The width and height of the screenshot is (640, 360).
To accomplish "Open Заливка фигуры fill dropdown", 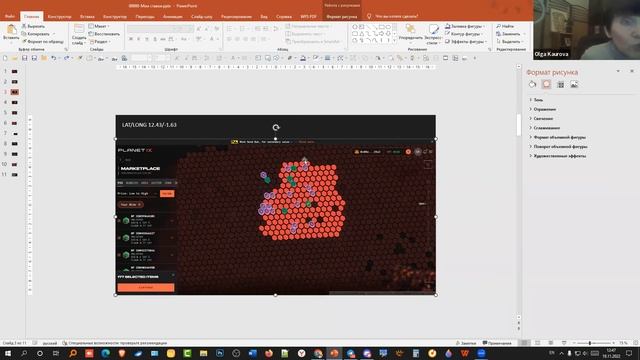I will click(464, 26).
